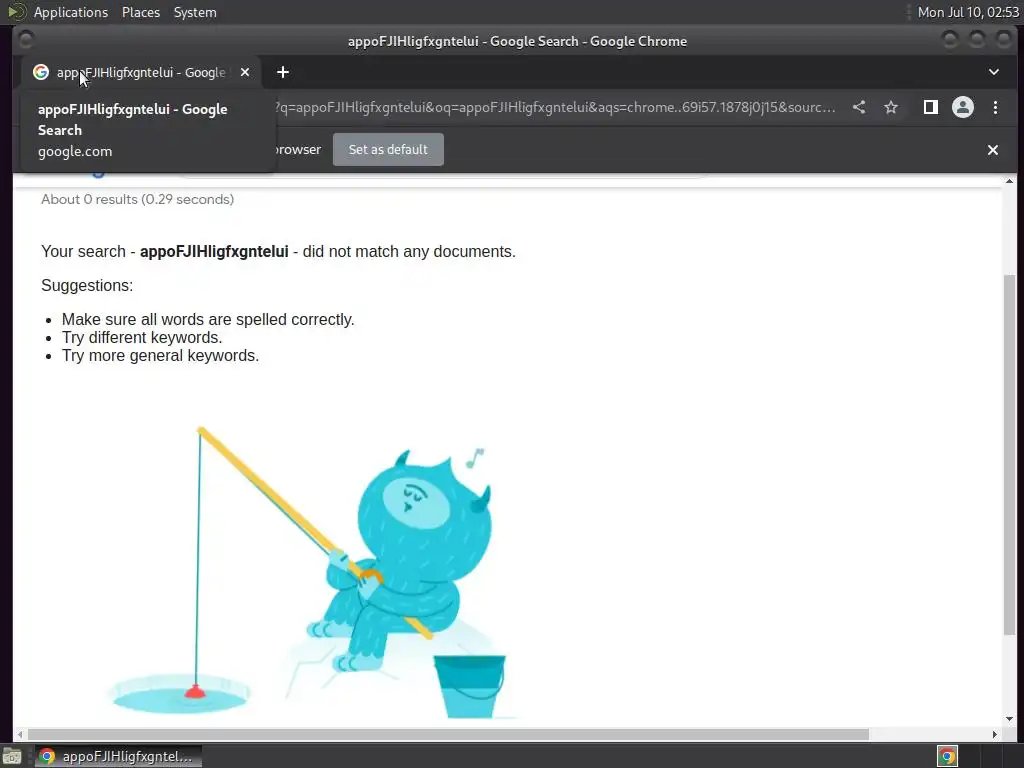Screen dimensions: 1024x768
Task: Open the Places menu
Action: [141, 12]
